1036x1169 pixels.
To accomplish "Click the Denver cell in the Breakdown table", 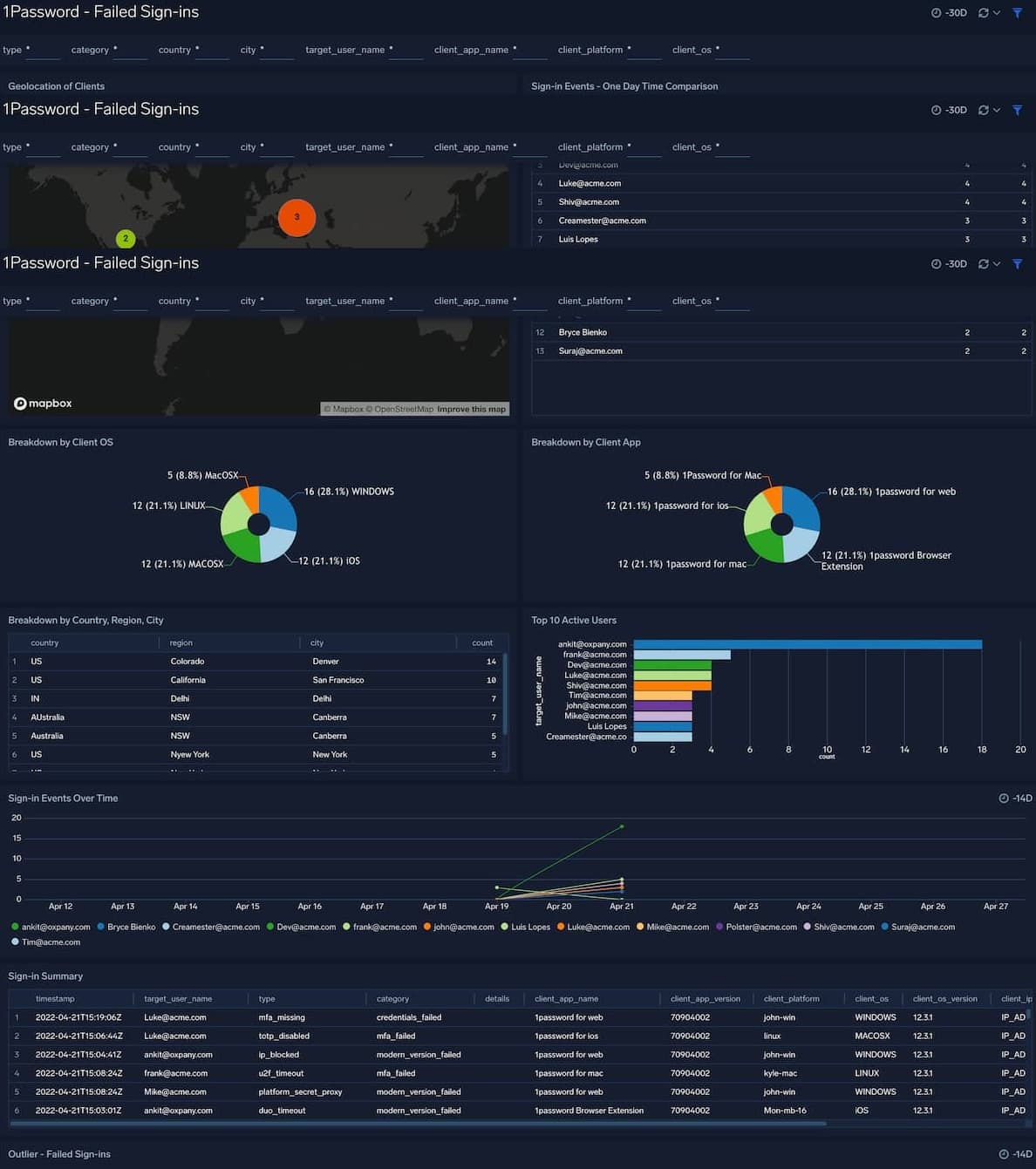I will click(325, 662).
